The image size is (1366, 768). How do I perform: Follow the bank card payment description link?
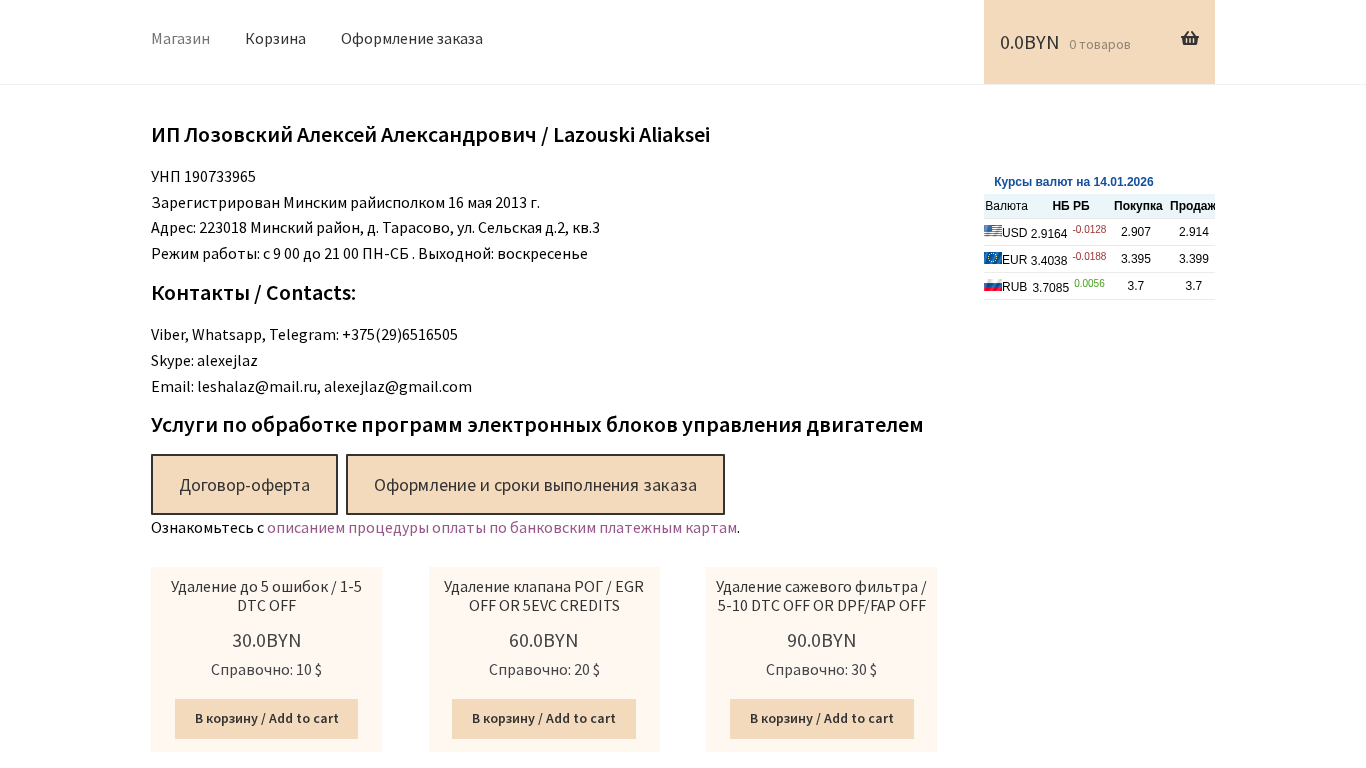point(501,528)
